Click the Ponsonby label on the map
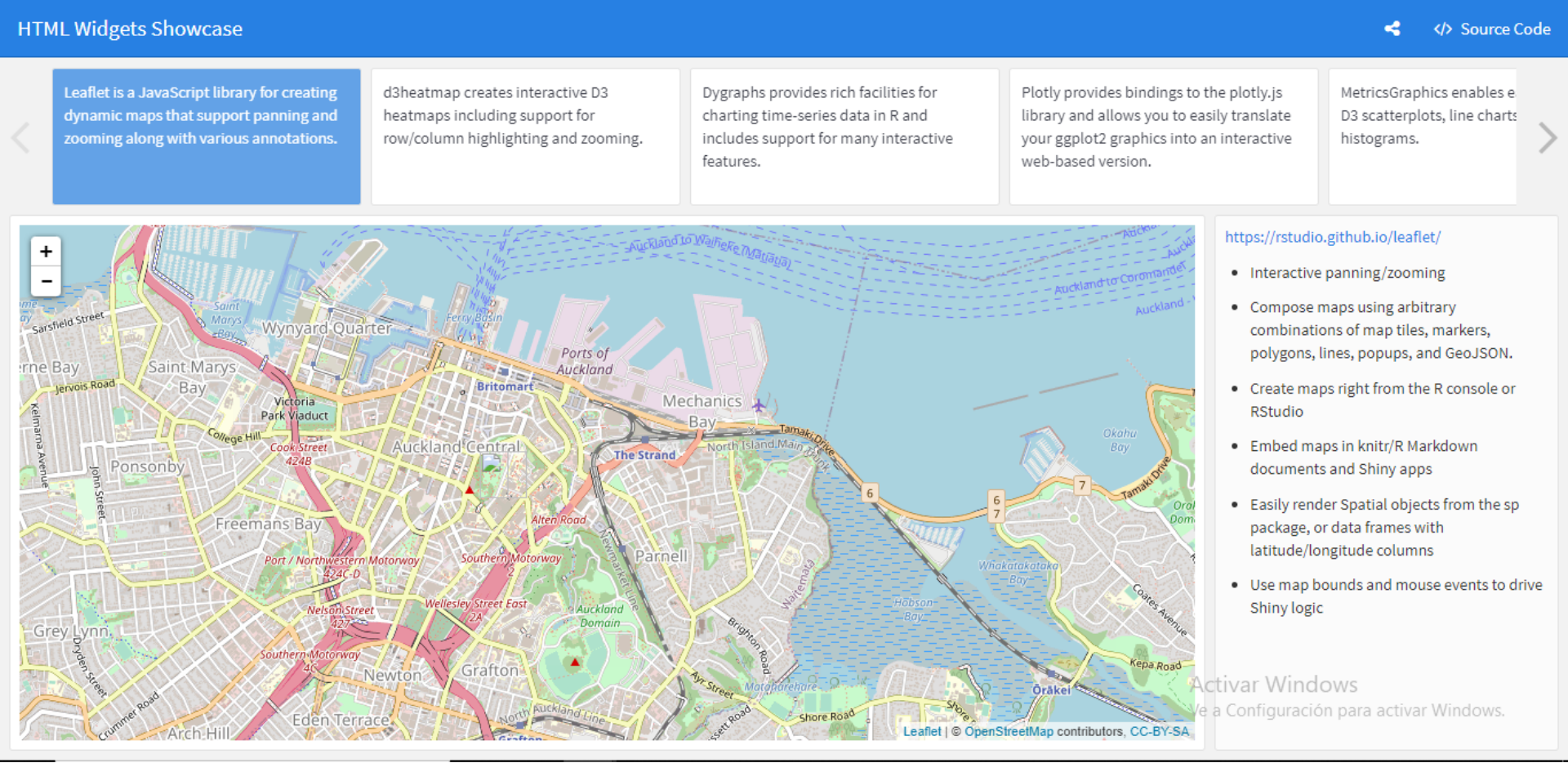 point(147,466)
